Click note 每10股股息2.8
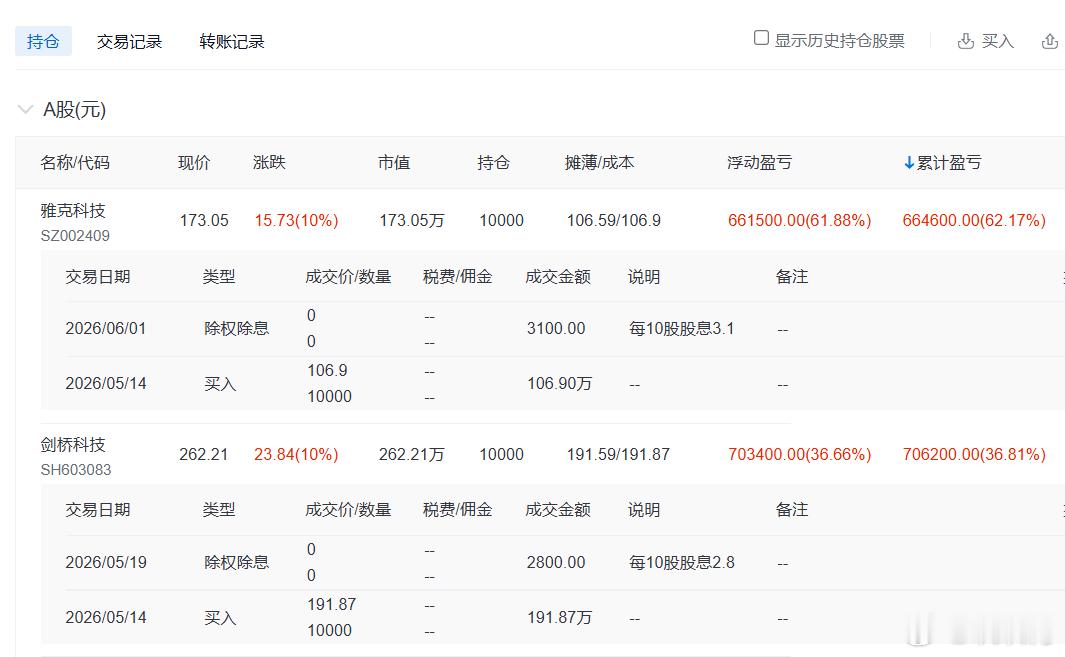The height and width of the screenshot is (657, 1065). (681, 563)
